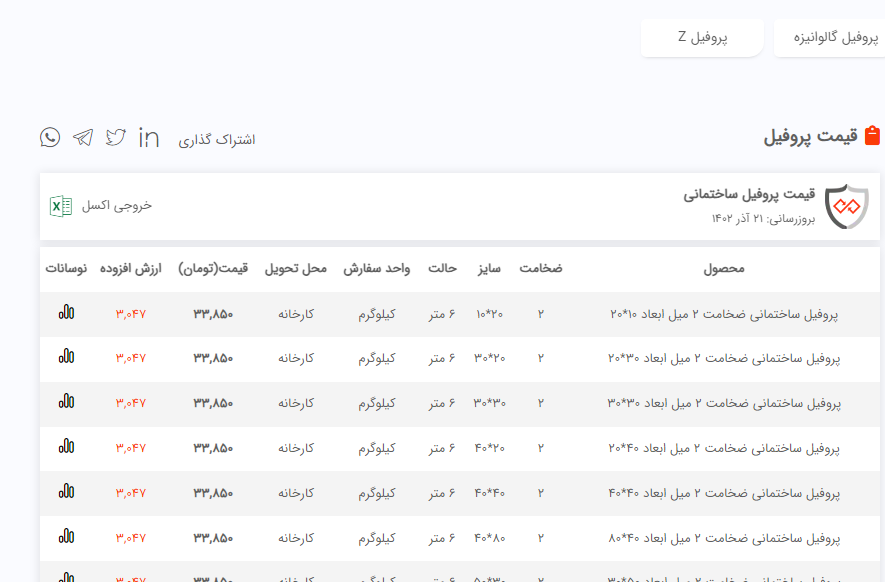Open fluctuation chart for 30*30 profile
This screenshot has height=582, width=885.
coord(66,402)
